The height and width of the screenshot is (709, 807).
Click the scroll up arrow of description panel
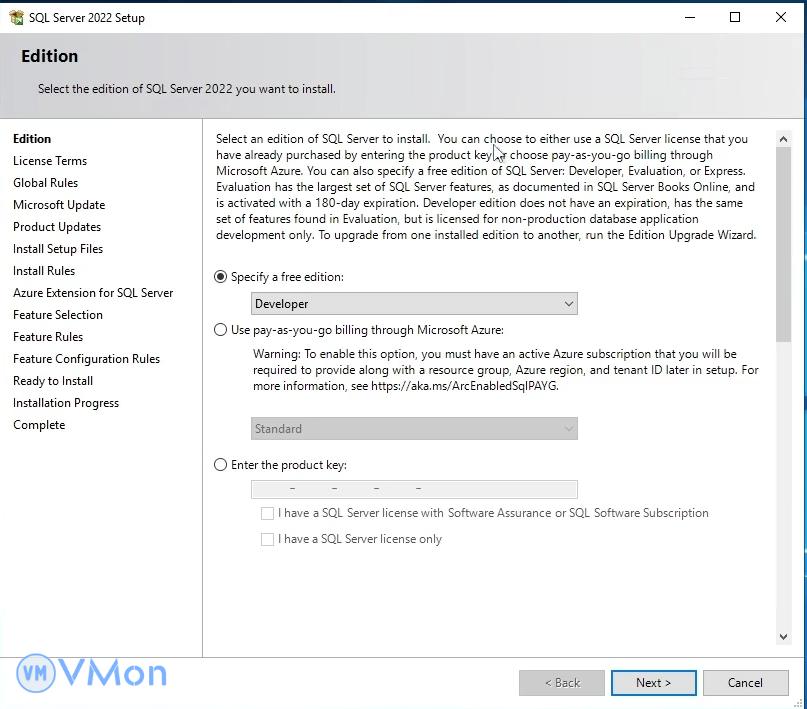point(783,140)
